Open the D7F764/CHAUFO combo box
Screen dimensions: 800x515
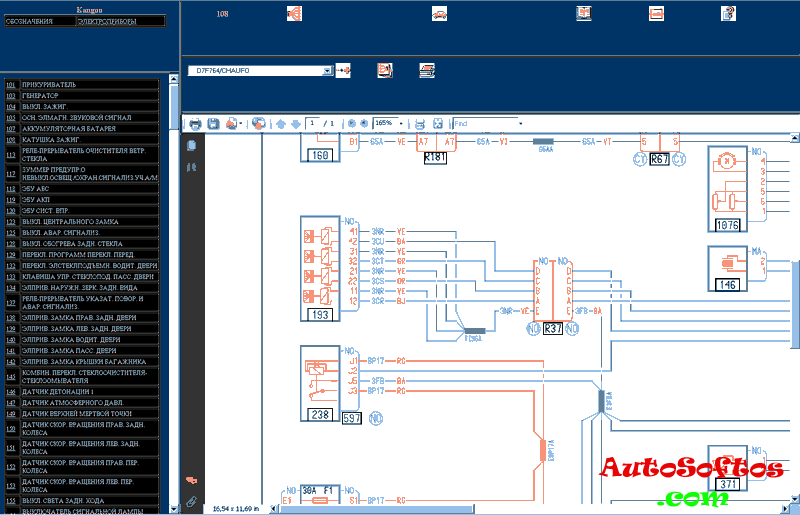click(x=260, y=70)
